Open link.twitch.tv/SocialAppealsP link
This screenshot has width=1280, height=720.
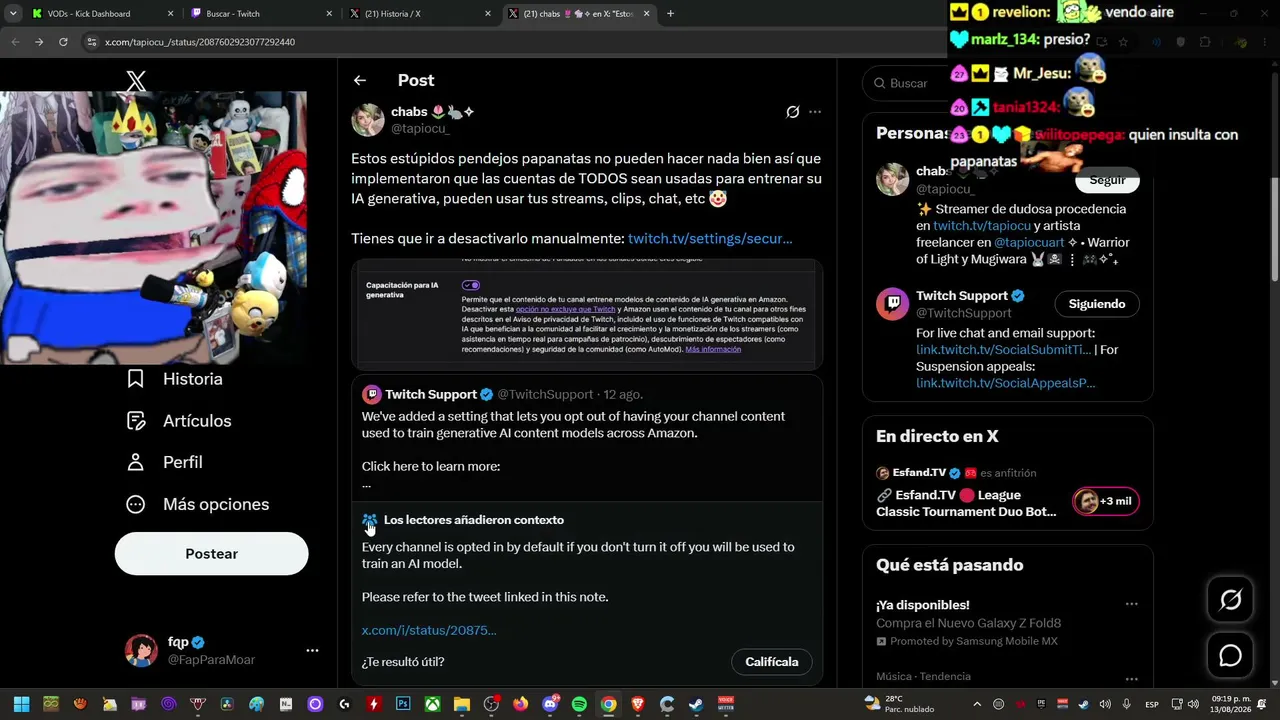point(1005,383)
